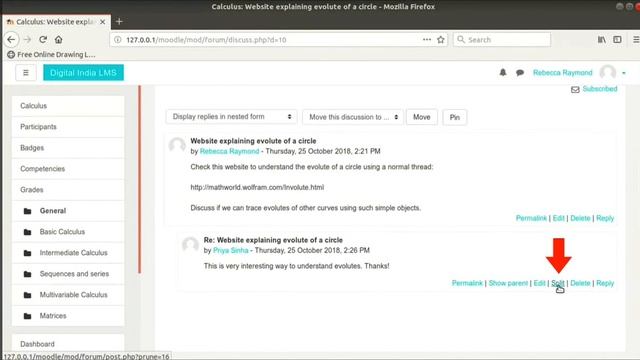This screenshot has width=640, height=360.
Task: Pin this discussion
Action: (455, 118)
